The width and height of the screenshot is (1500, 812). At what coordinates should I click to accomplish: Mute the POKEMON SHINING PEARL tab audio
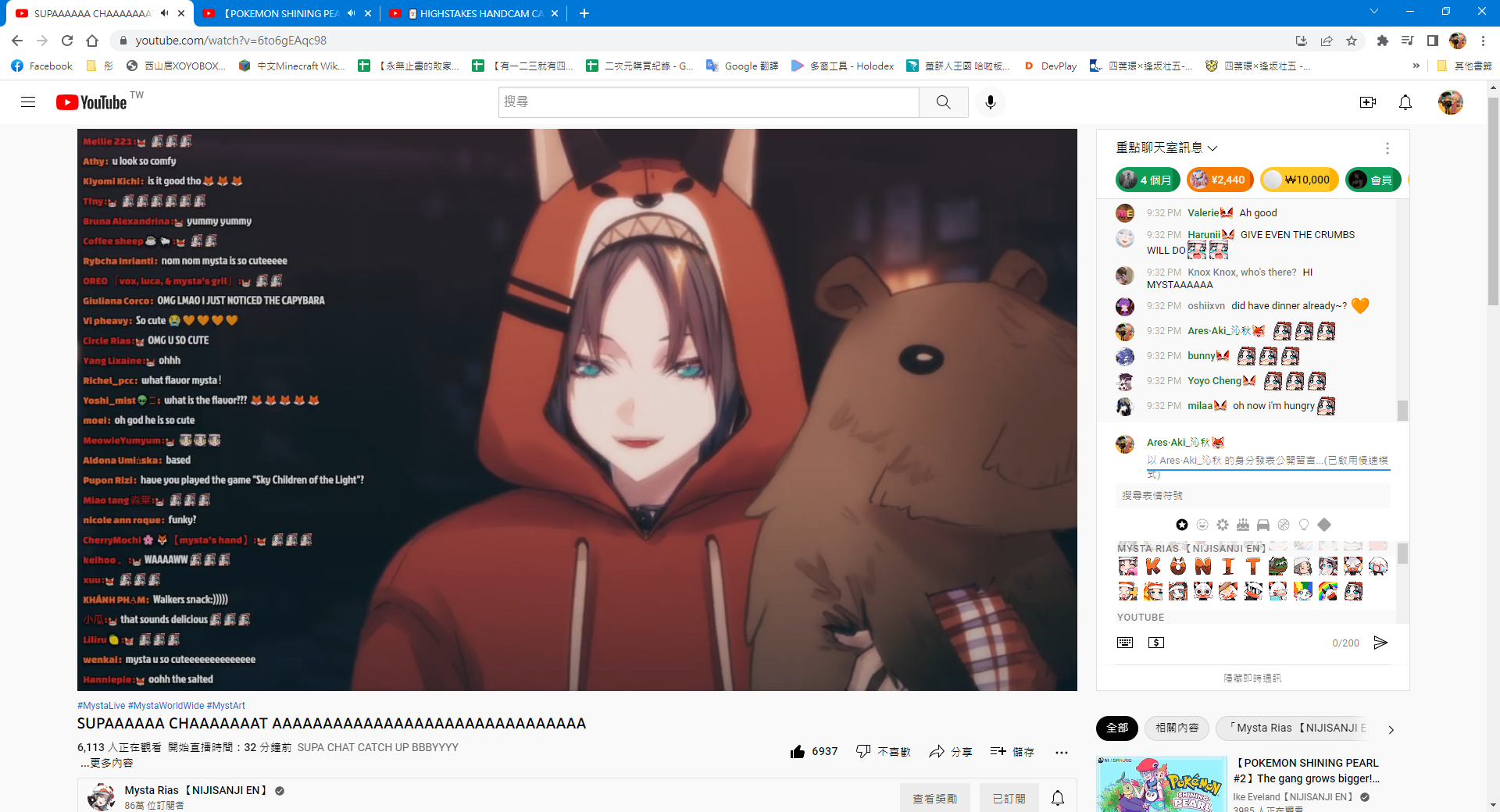point(351,13)
